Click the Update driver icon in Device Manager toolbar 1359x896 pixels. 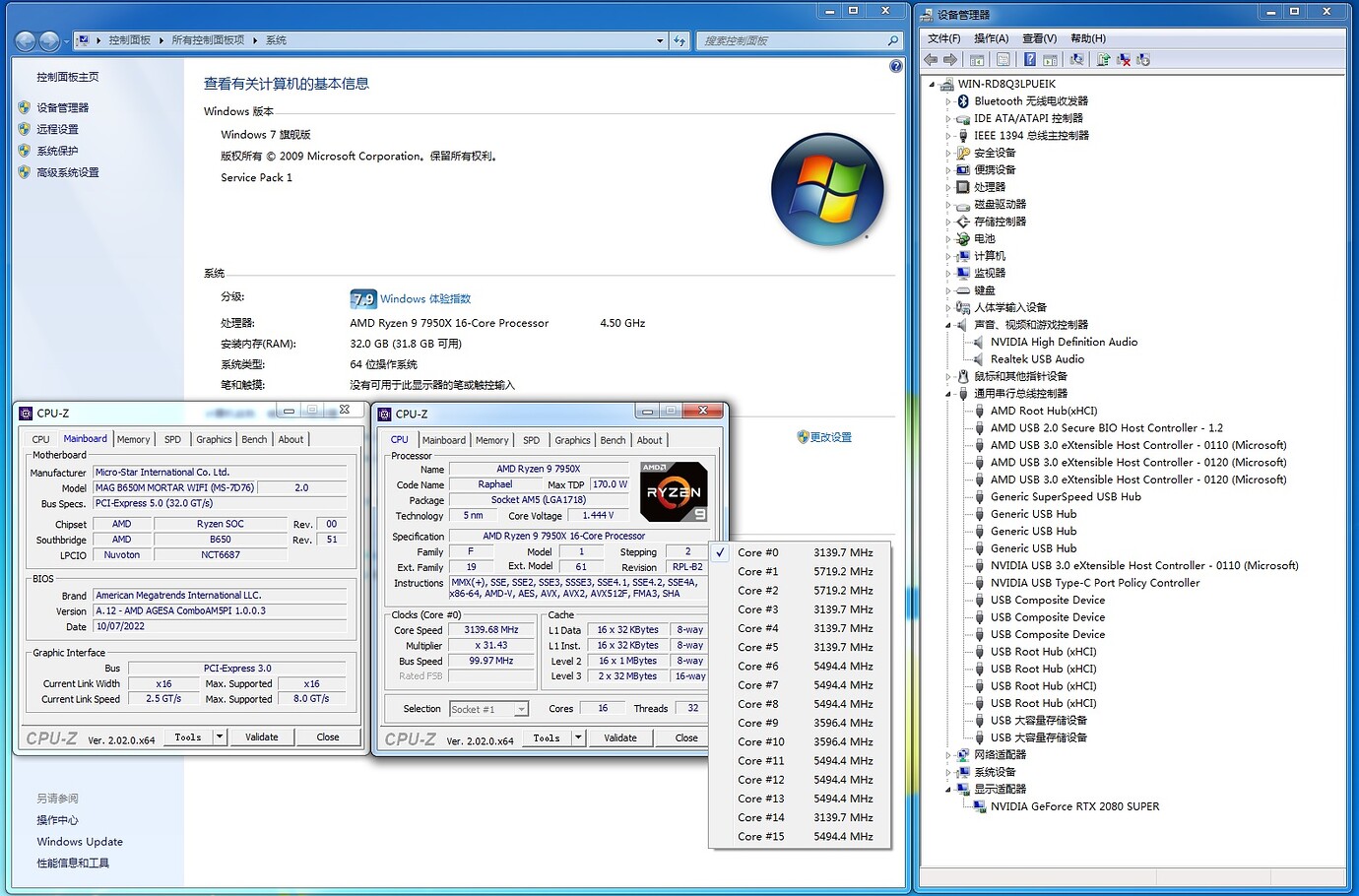coord(1103,60)
